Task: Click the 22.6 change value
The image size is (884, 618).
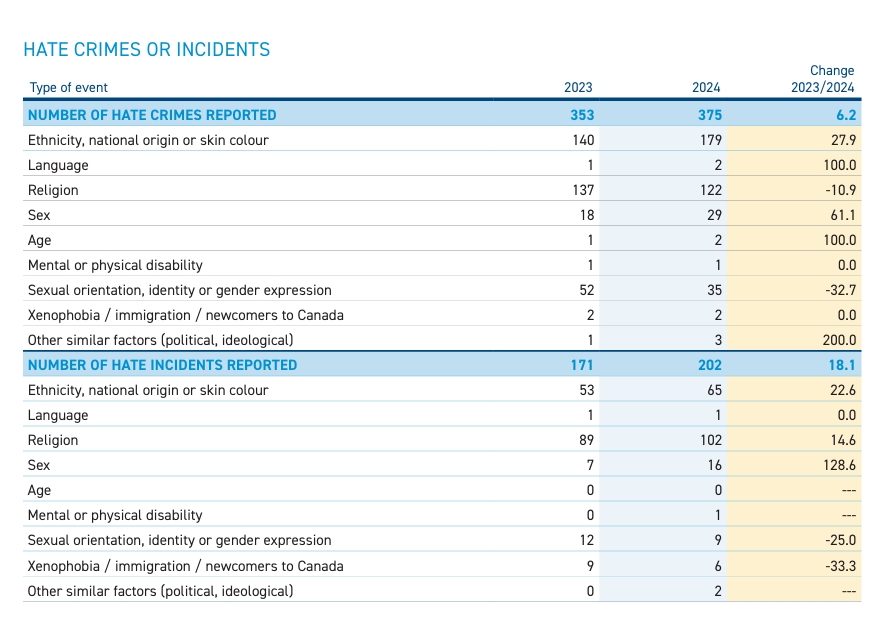Action: pos(843,390)
